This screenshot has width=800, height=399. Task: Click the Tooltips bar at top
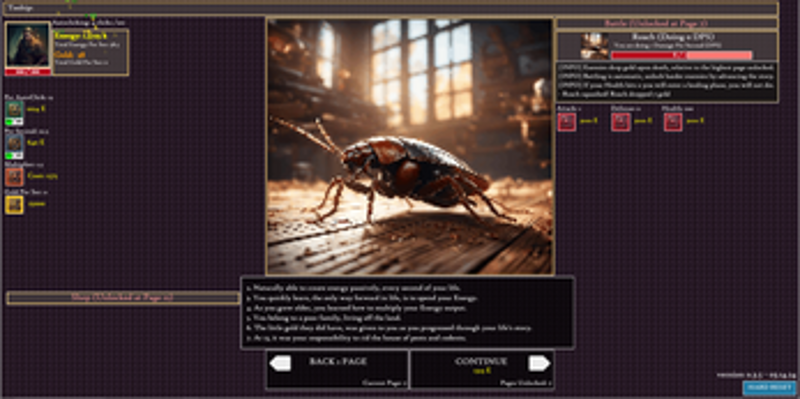[x=390, y=8]
